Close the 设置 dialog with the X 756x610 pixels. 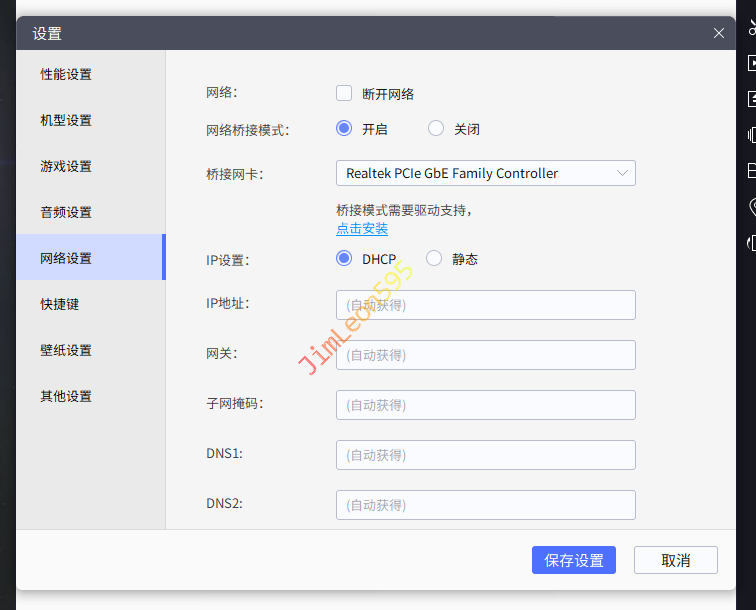(x=719, y=33)
